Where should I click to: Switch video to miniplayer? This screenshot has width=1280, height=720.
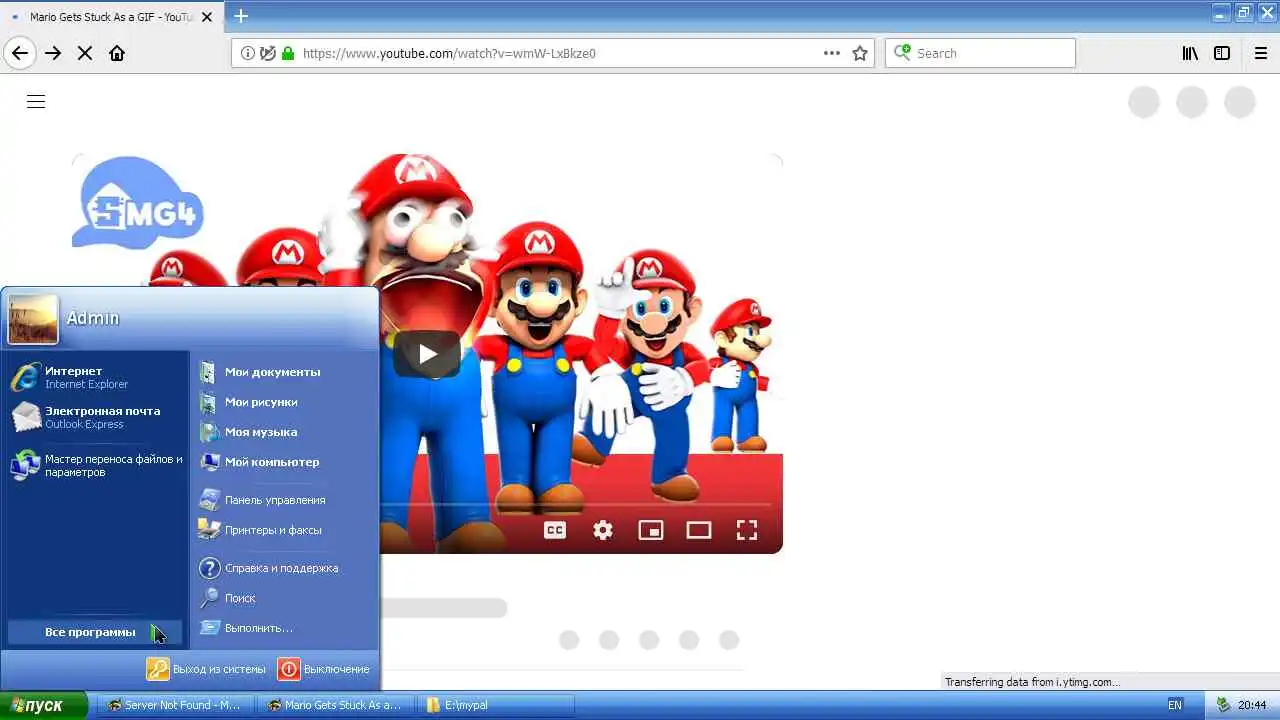[x=651, y=530]
